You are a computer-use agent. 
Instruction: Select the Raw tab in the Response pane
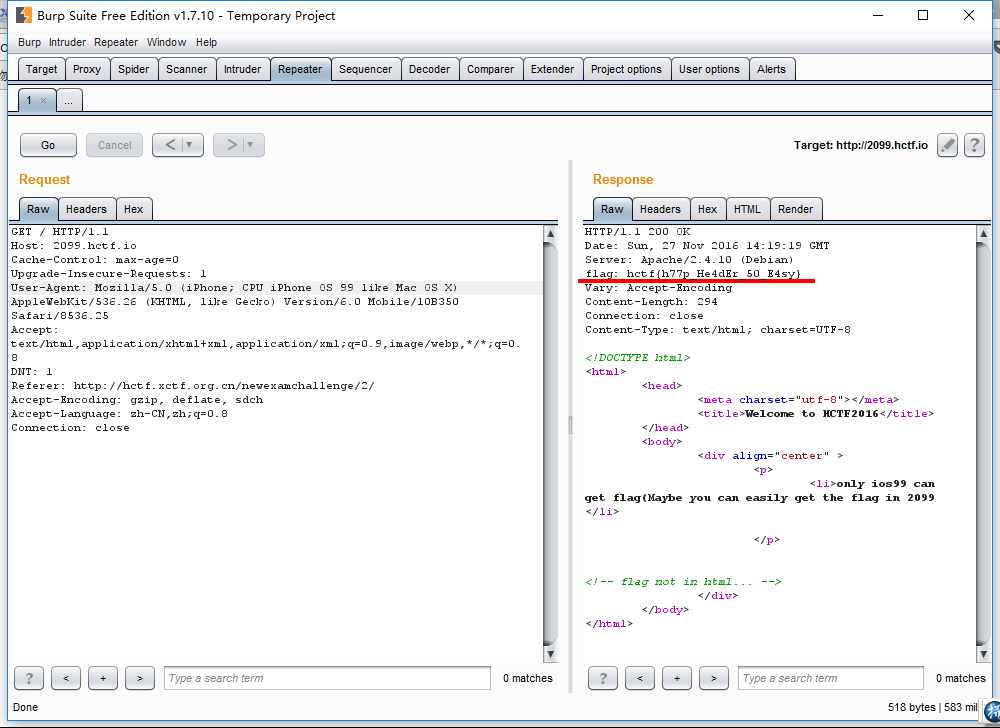tap(612, 209)
